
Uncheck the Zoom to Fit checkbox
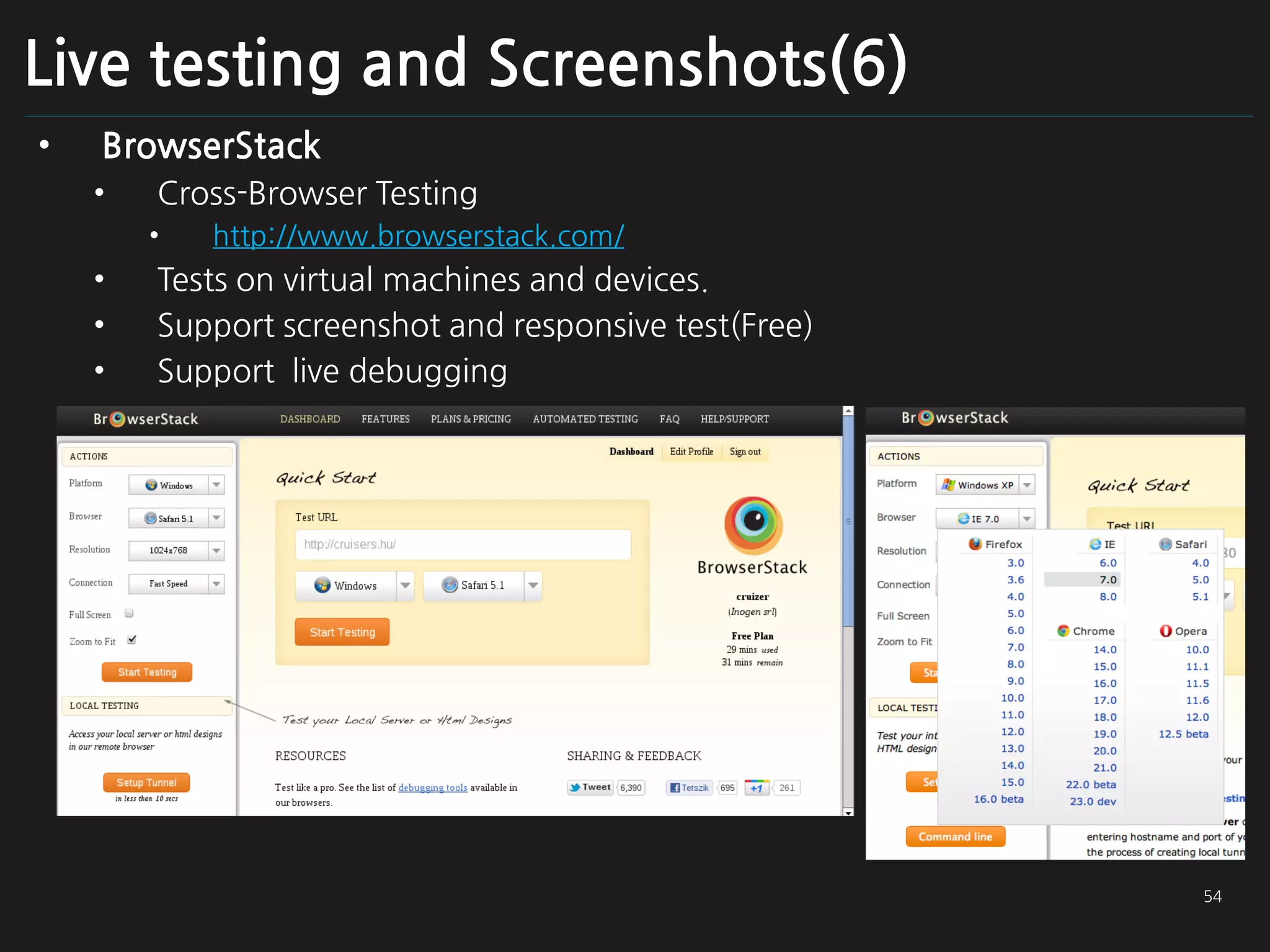131,640
